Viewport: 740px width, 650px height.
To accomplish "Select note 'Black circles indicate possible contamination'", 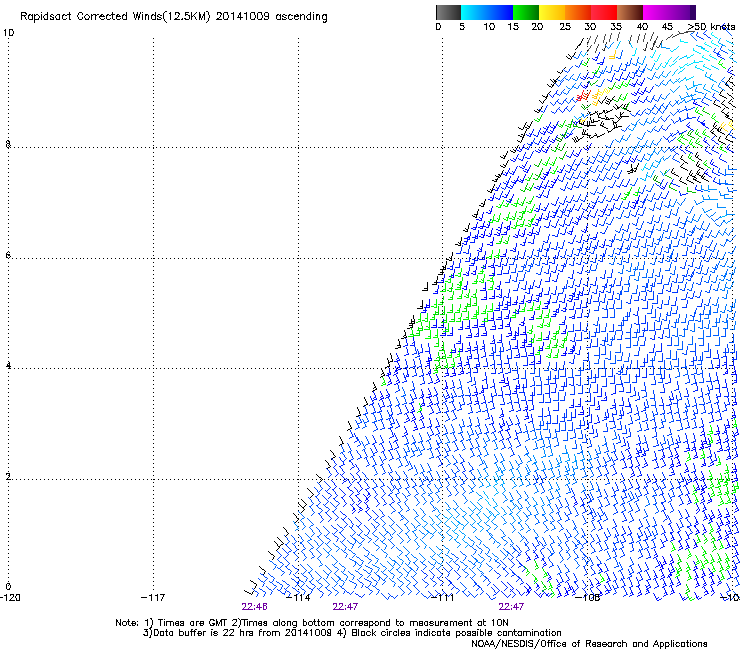I will tap(456, 633).
